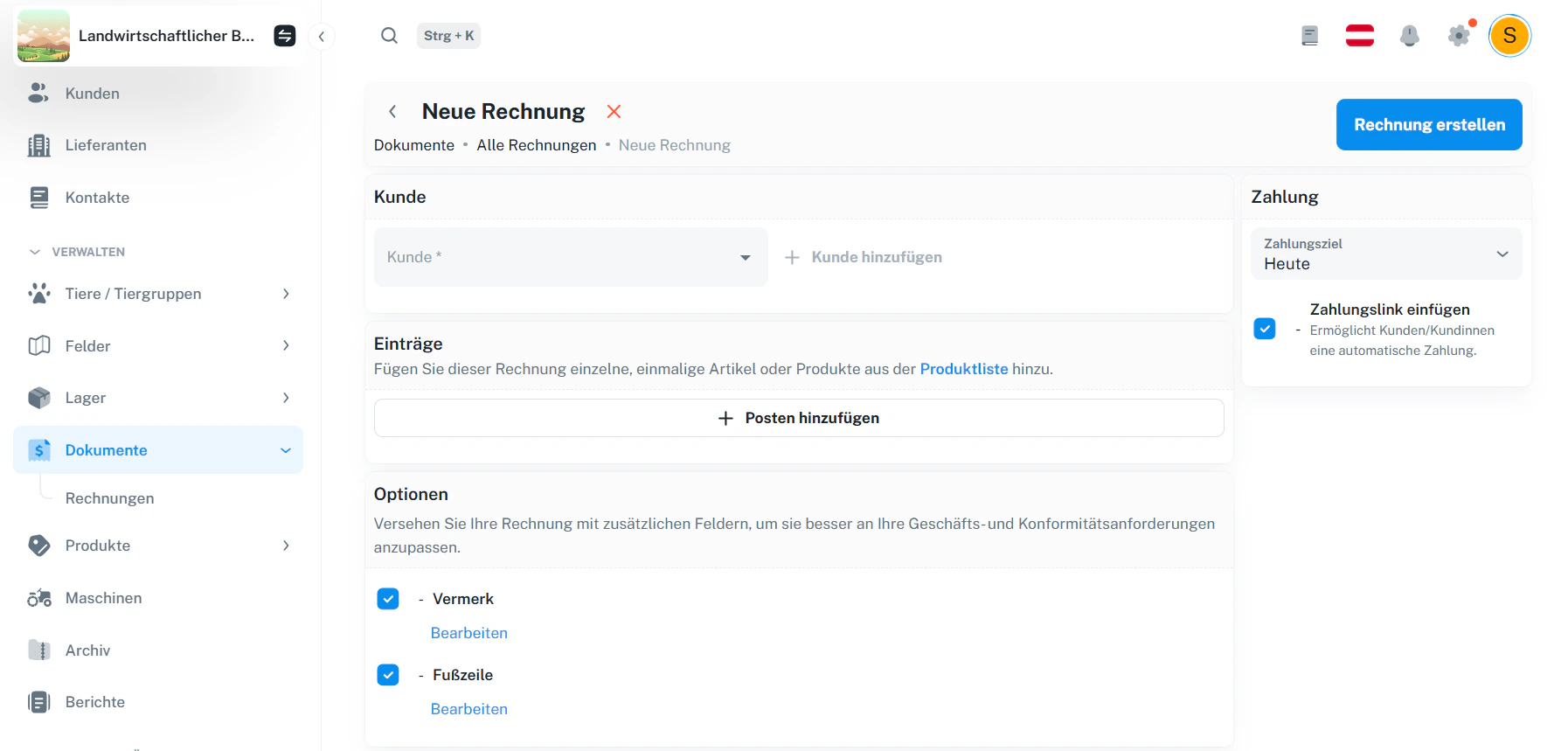Disable the Zahlungslink einfügen checkbox
Viewport: 1568px width, 751px height.
1265,329
